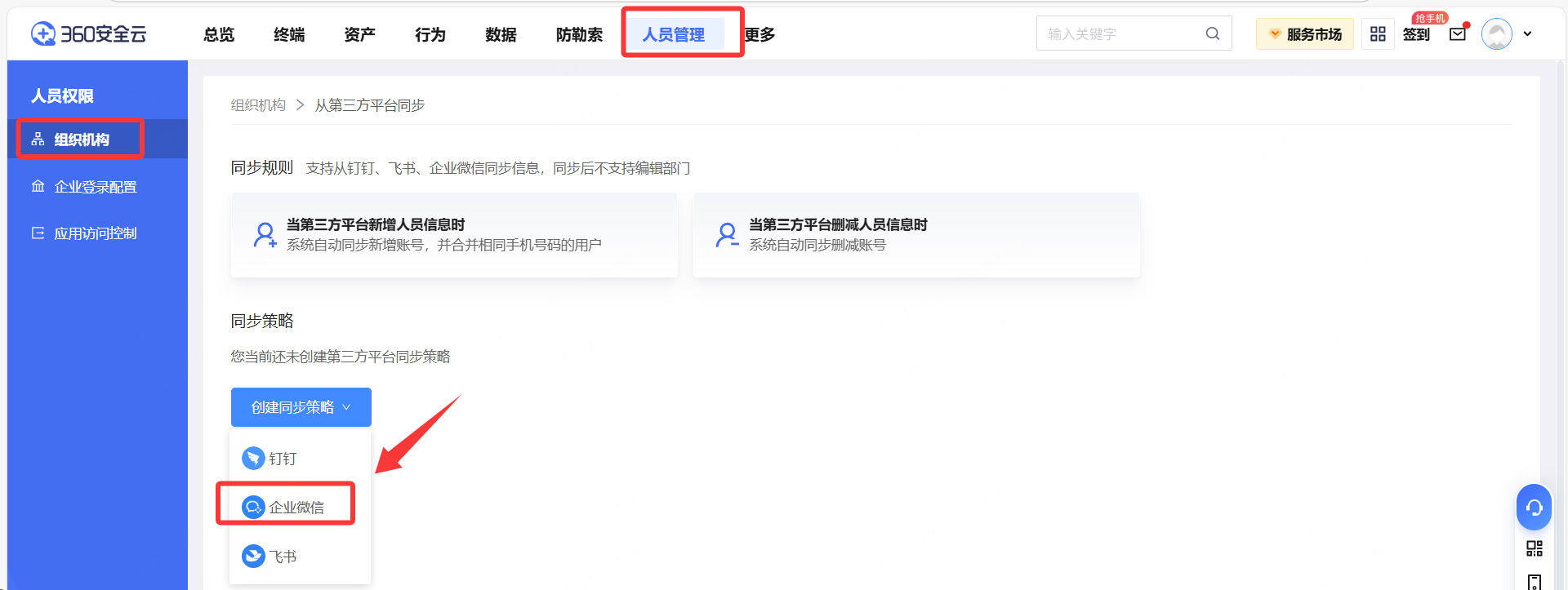Open the apps grid icon
Image resolution: width=1568 pixels, height=590 pixels.
coord(1378,34)
